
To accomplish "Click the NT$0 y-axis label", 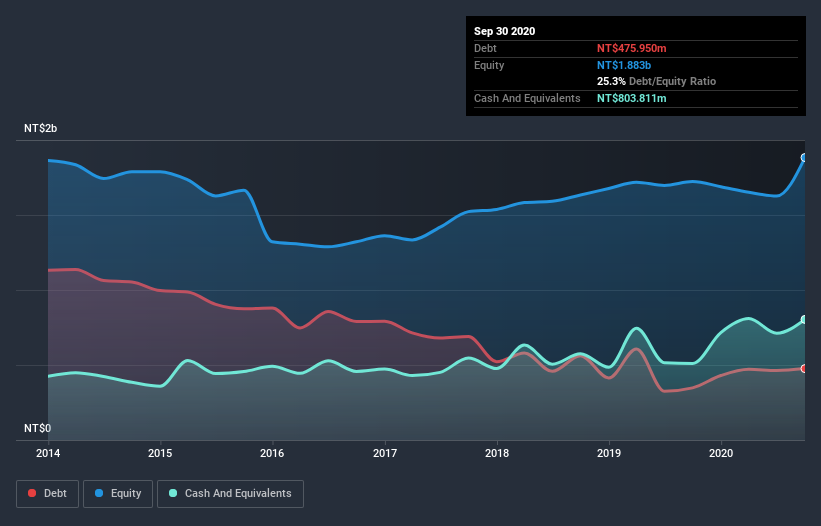I will point(37,428).
